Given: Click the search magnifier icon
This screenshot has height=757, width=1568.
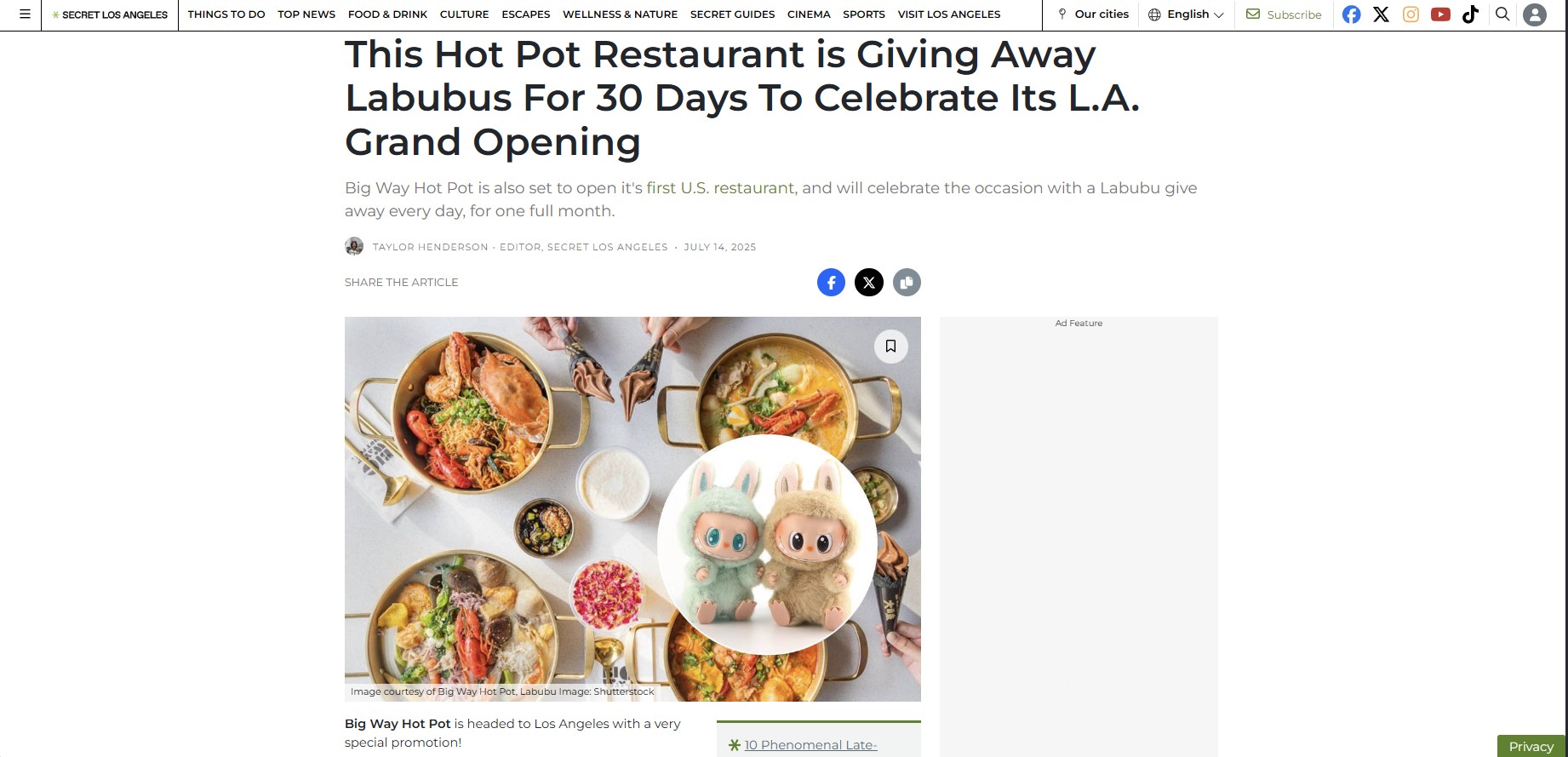Looking at the screenshot, I should (1502, 14).
